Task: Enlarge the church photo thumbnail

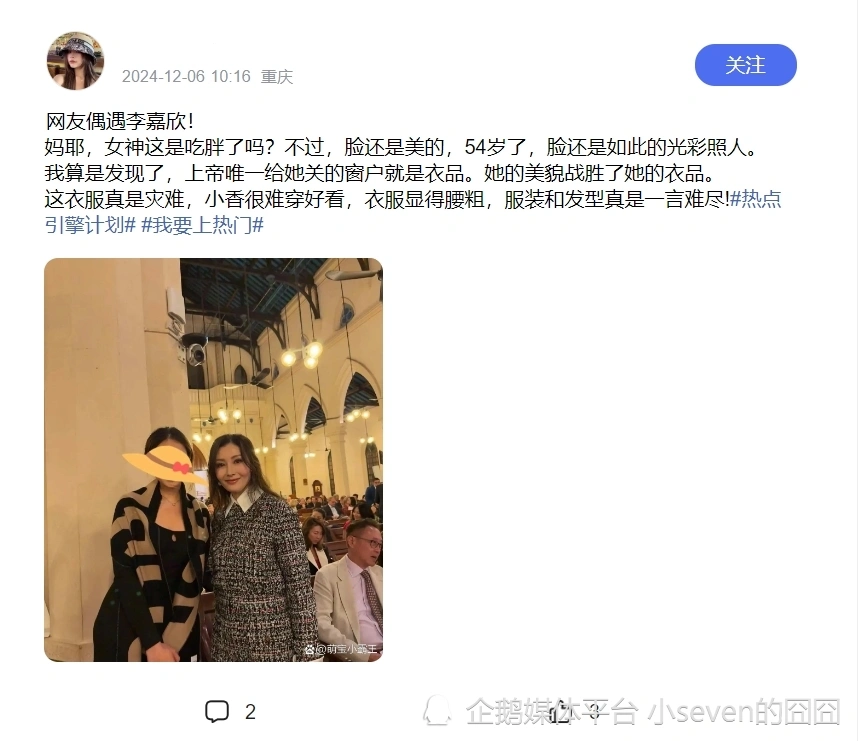Action: tap(213, 460)
